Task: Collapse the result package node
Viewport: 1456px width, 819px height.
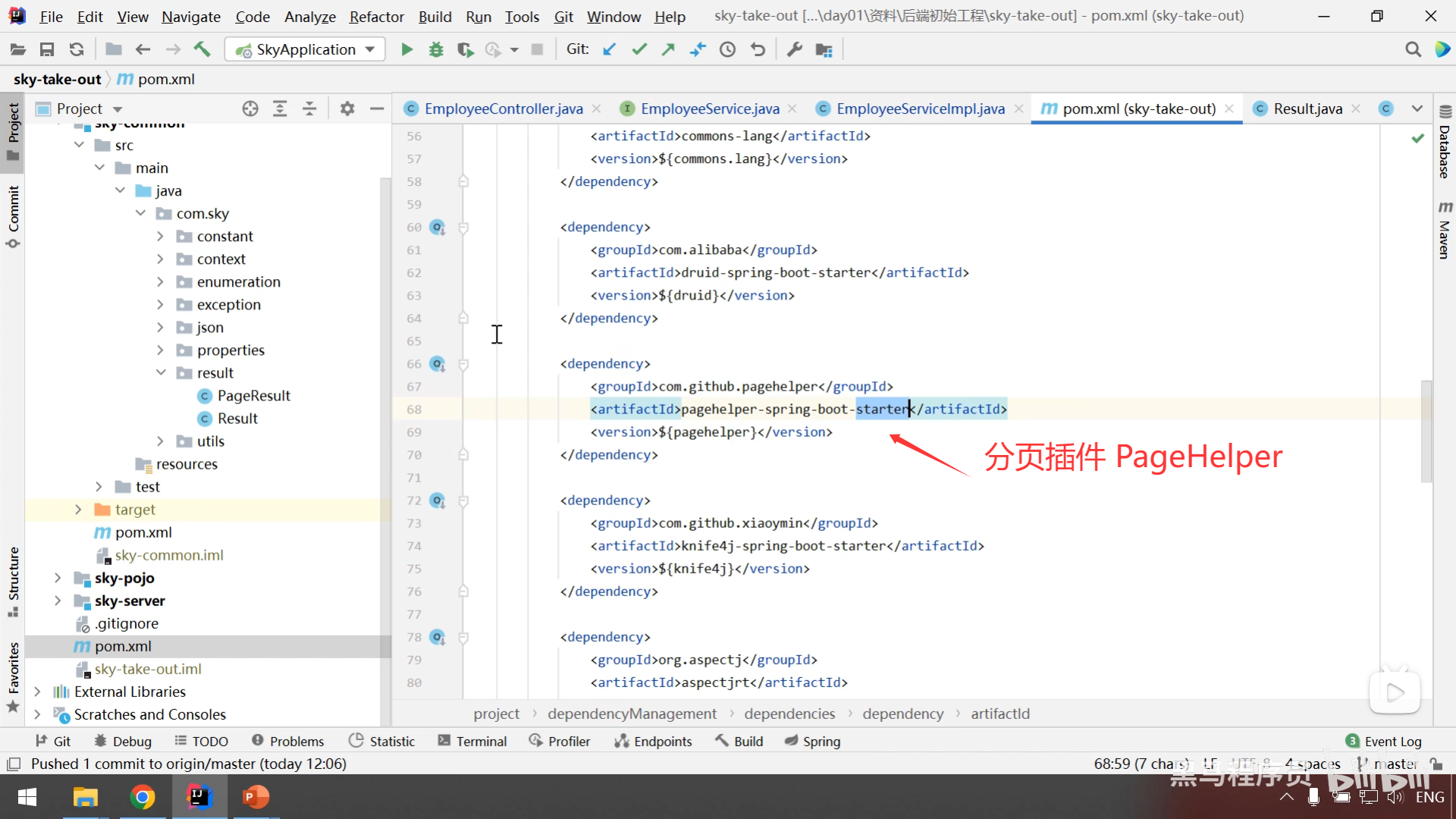Action: click(x=161, y=372)
